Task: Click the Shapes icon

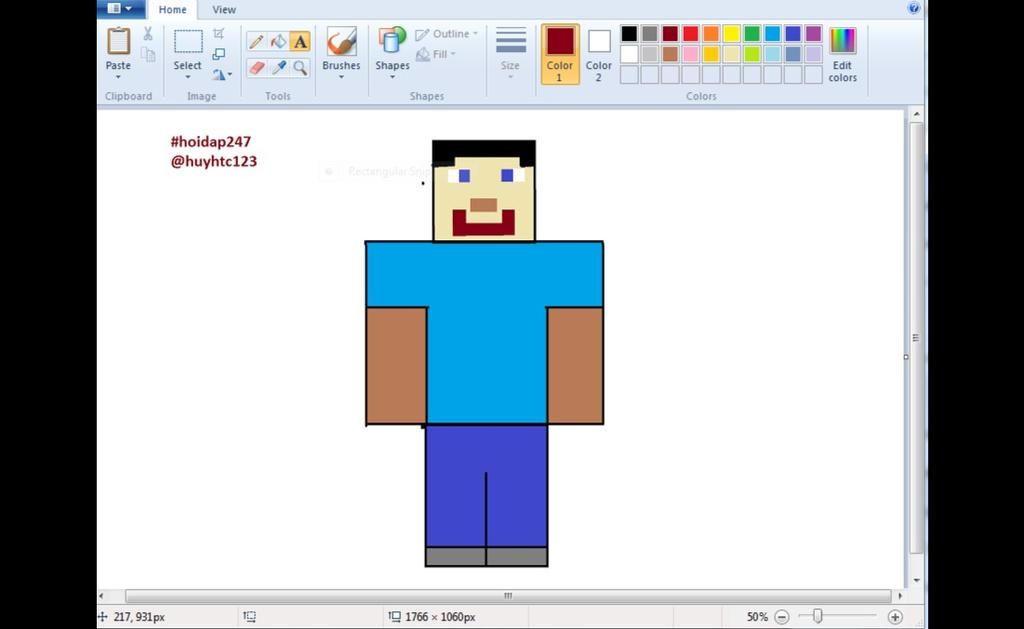Action: click(x=392, y=40)
